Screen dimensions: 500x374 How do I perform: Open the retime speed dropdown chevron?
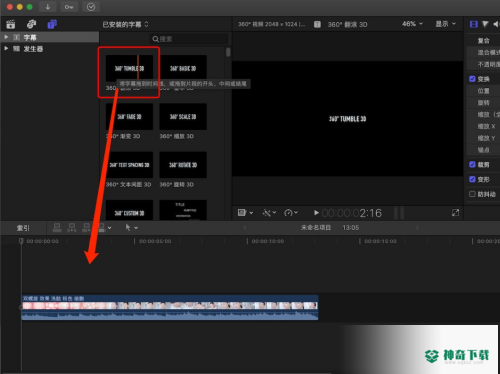click(296, 212)
